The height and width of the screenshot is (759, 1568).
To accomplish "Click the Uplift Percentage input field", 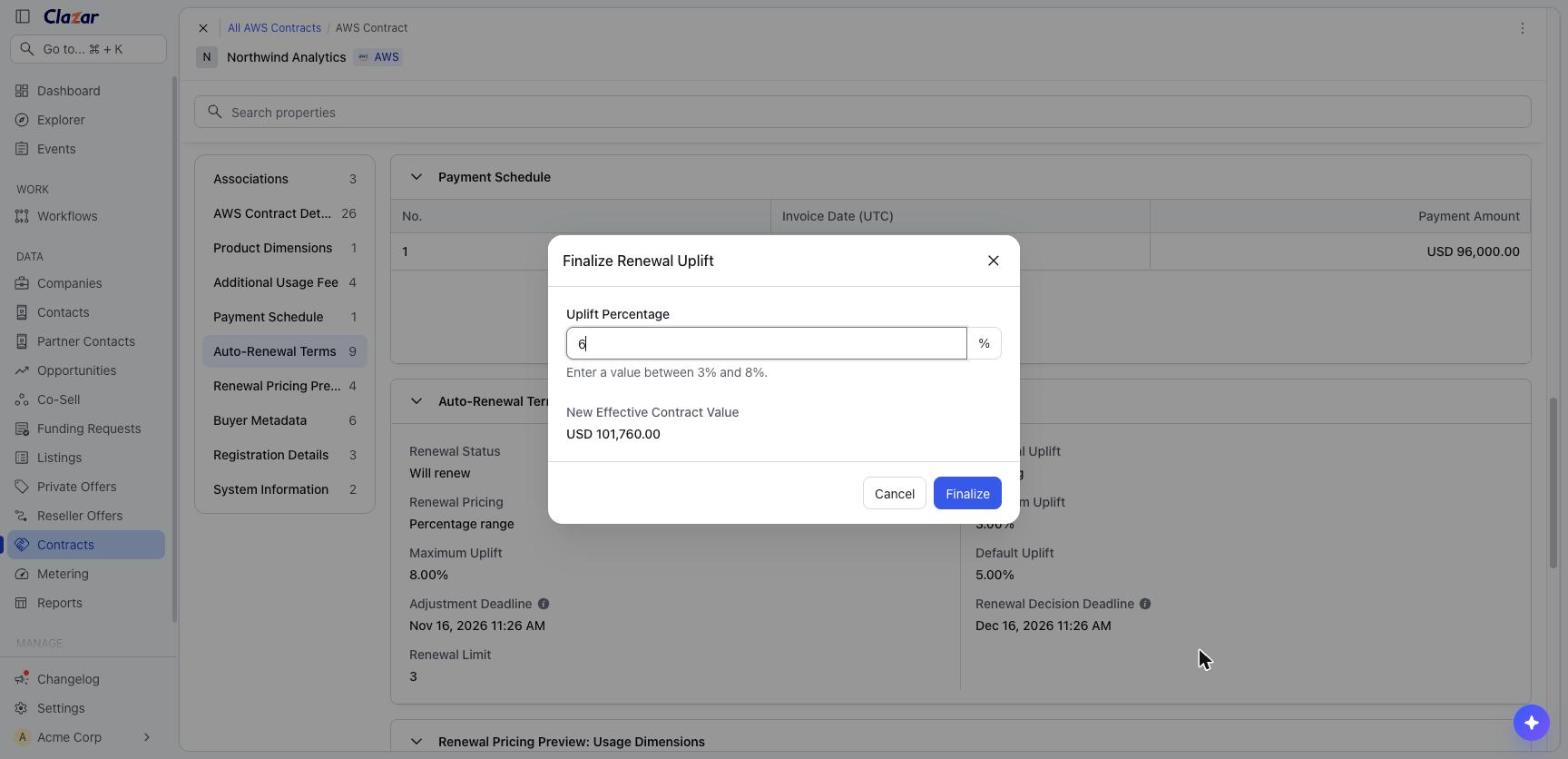I will click(x=766, y=343).
